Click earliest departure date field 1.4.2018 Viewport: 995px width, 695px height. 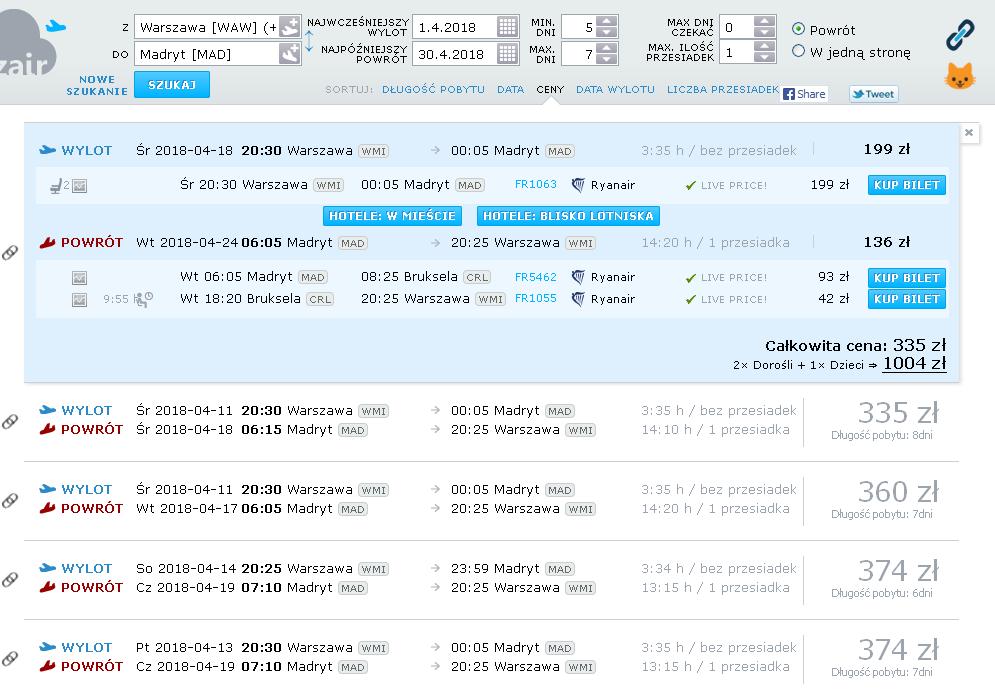[454, 27]
